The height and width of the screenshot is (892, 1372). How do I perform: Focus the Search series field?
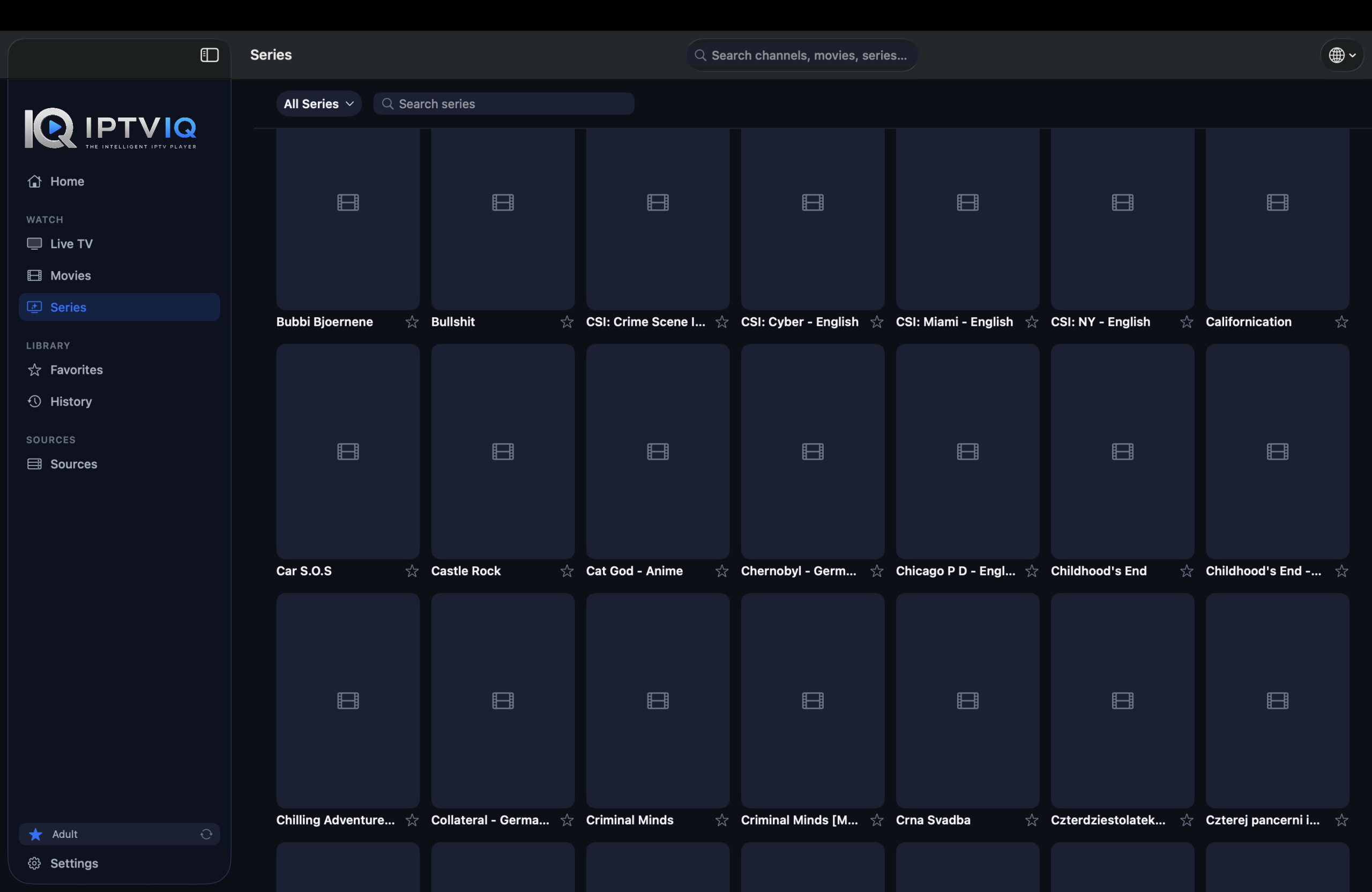pyautogui.click(x=503, y=104)
